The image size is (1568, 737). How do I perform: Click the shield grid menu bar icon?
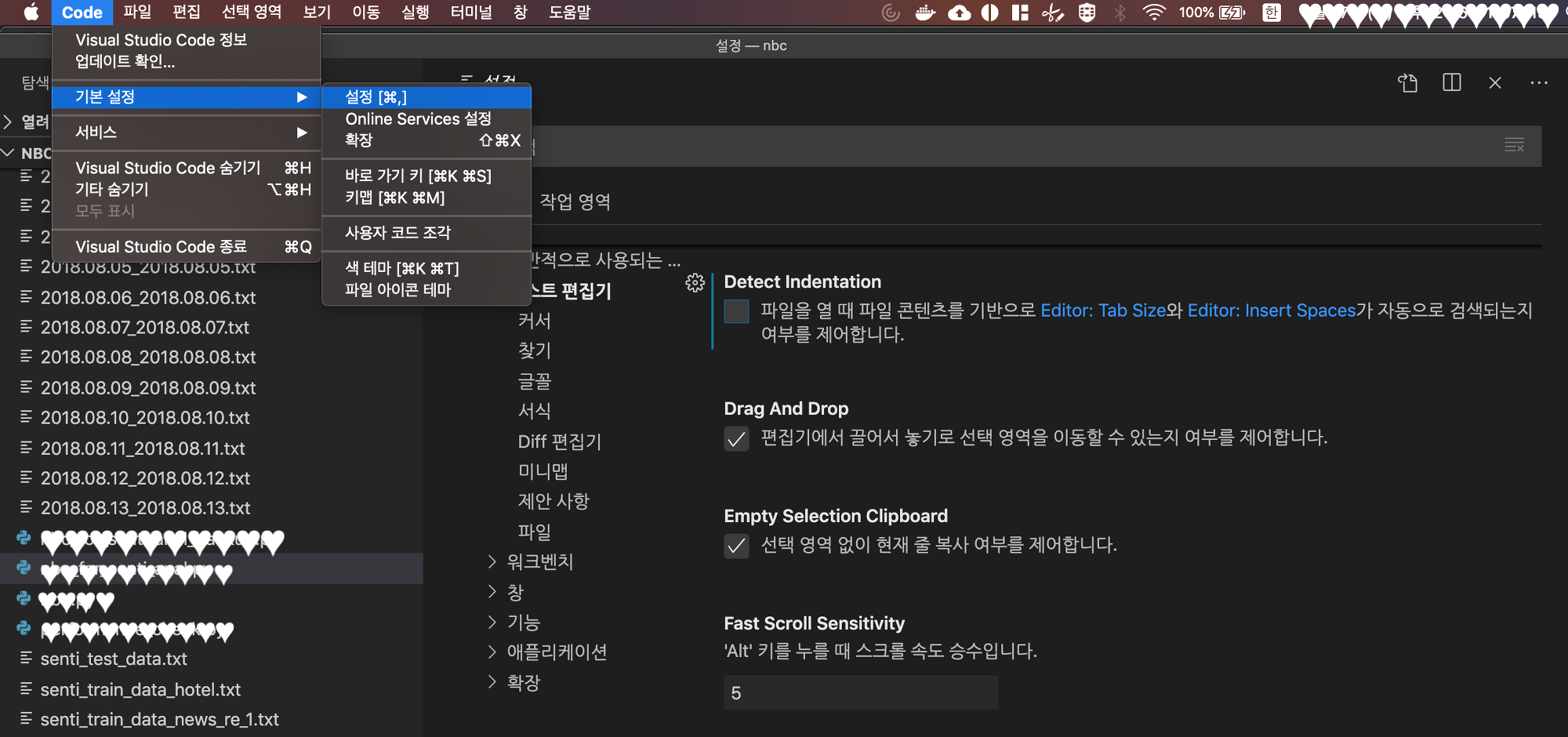click(1087, 13)
